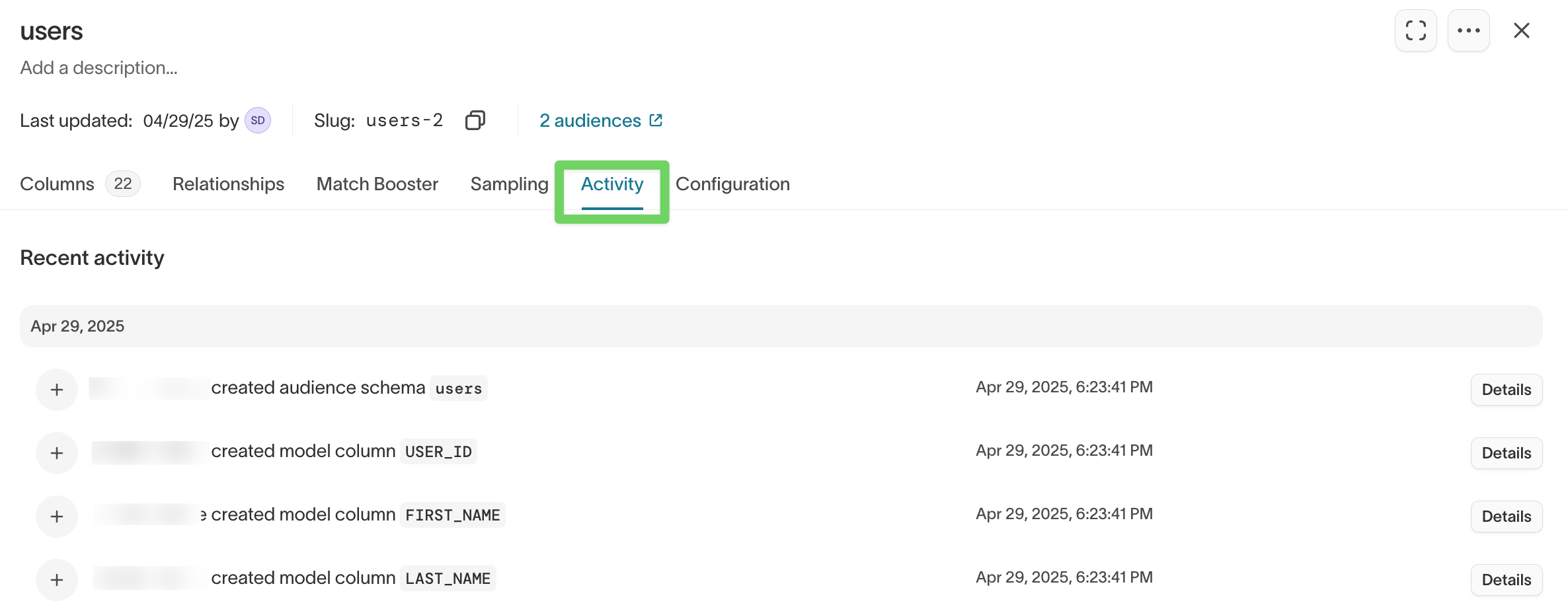Expand the USER_ID column activity entry
This screenshot has height=609, width=1568.
coord(57,452)
